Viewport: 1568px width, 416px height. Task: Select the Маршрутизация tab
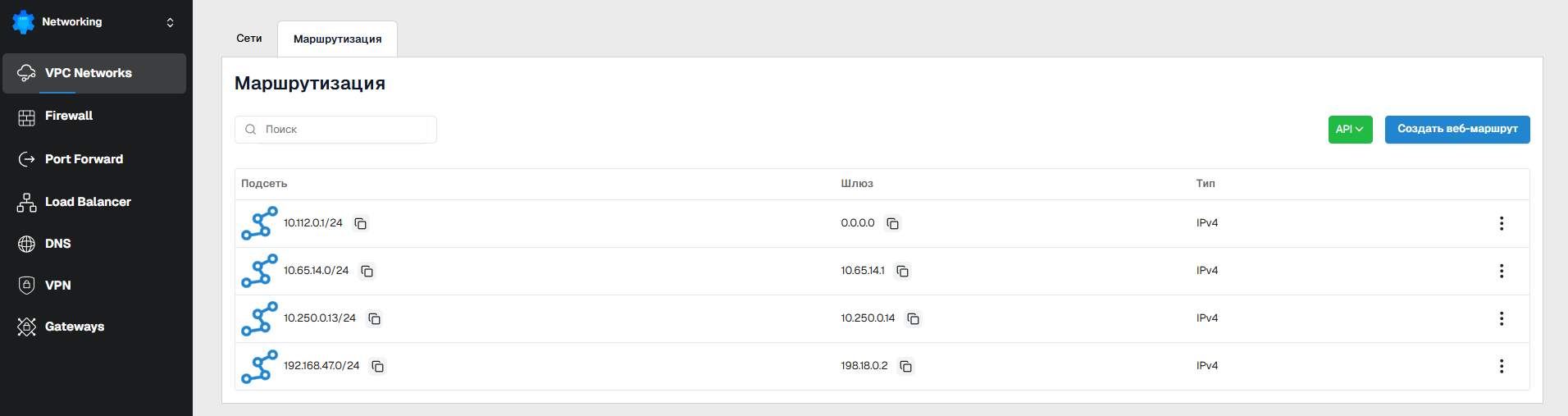click(x=337, y=39)
